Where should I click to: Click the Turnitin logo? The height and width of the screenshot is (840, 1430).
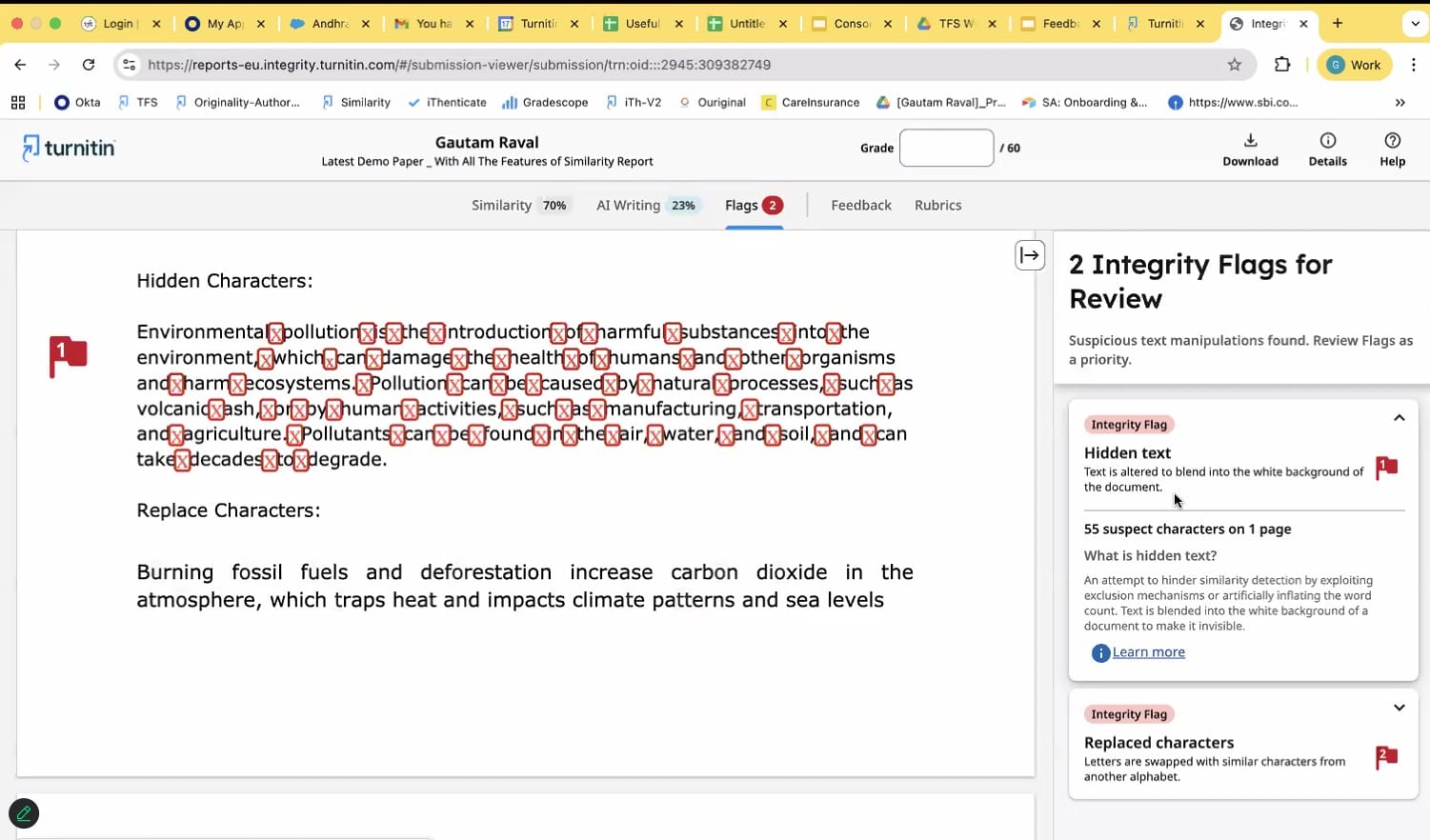tap(69, 148)
